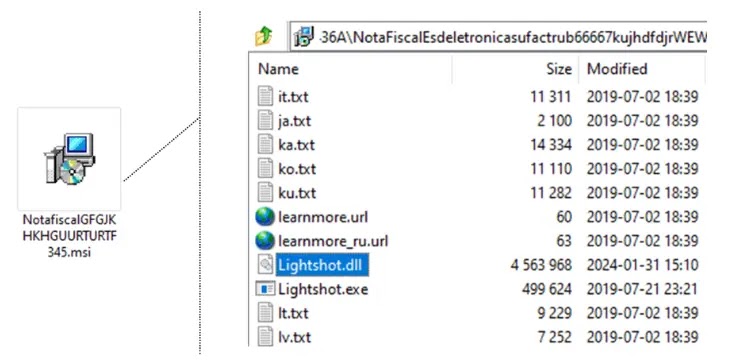Select the highlighted Lightshot.dll name
This screenshot has height=362, width=748.
322,265
